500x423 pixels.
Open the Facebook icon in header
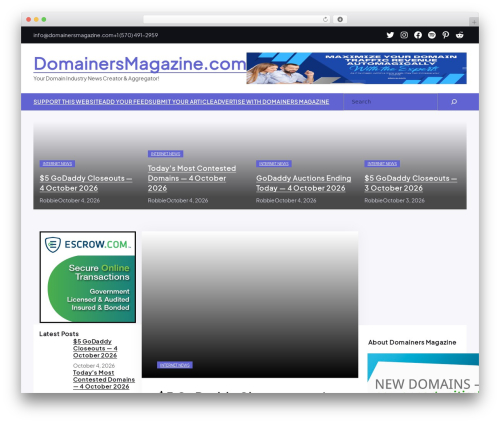418,35
